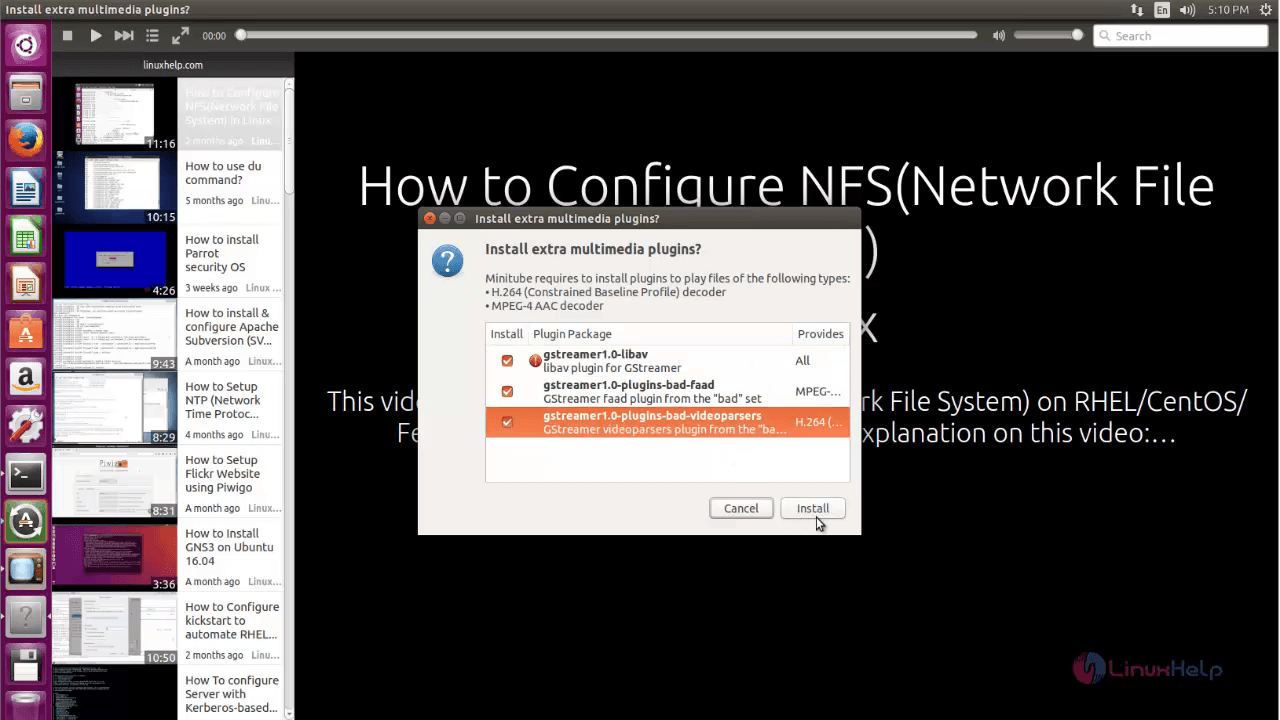Cancel the plugin installation dialog

tap(741, 508)
